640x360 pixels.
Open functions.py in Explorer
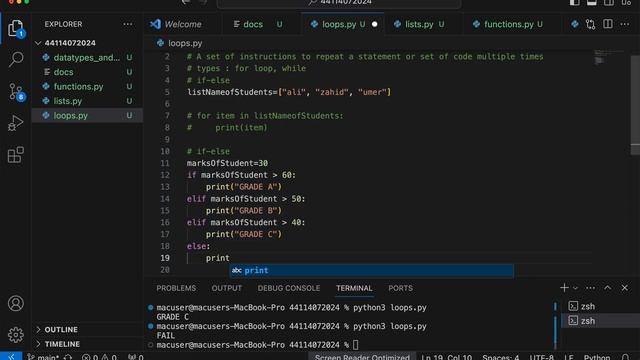pyautogui.click(x=87, y=87)
